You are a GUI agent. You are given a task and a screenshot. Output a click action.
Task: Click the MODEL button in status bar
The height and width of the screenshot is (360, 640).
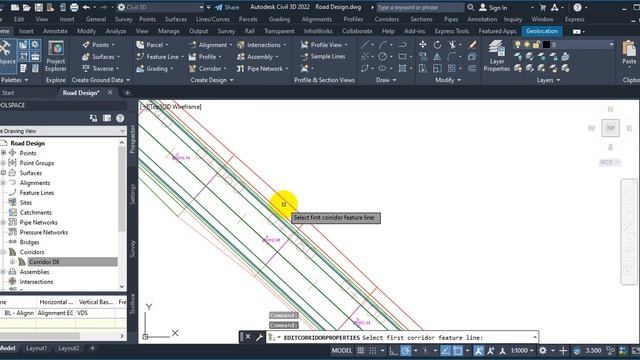pos(342,350)
